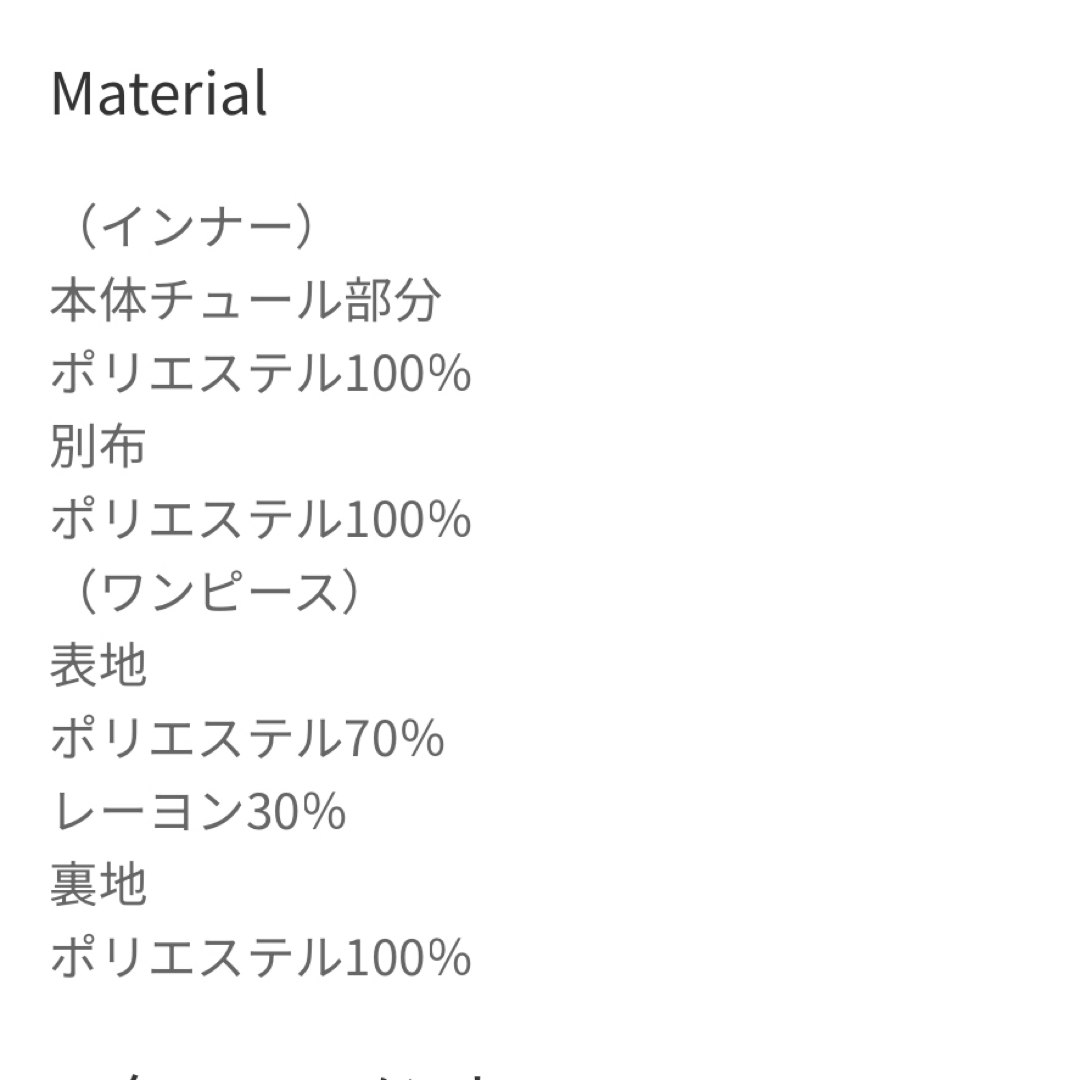Click the ポリエステル70% line

247,738
